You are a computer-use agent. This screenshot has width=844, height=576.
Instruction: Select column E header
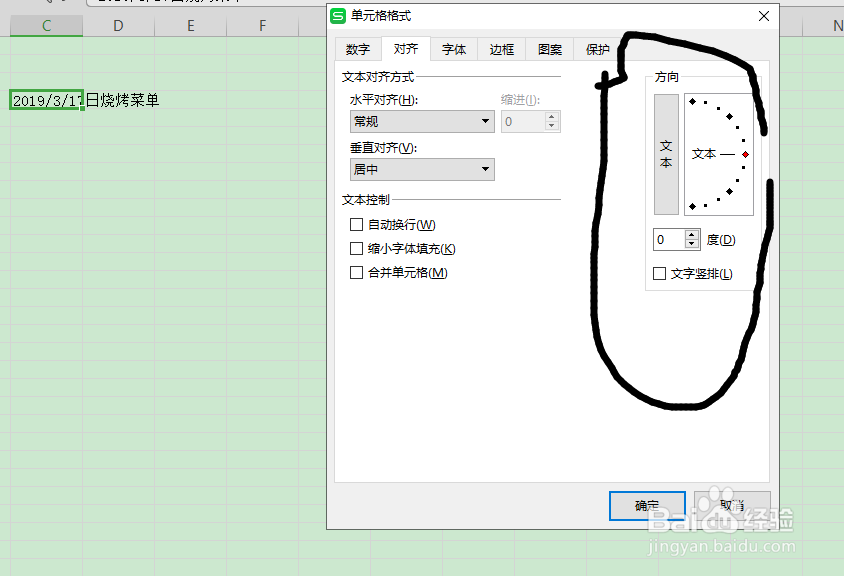[191, 25]
